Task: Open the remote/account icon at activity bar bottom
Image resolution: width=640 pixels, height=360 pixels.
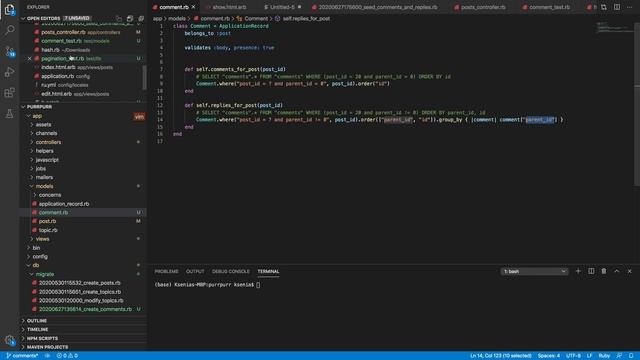Action: coord(9,340)
